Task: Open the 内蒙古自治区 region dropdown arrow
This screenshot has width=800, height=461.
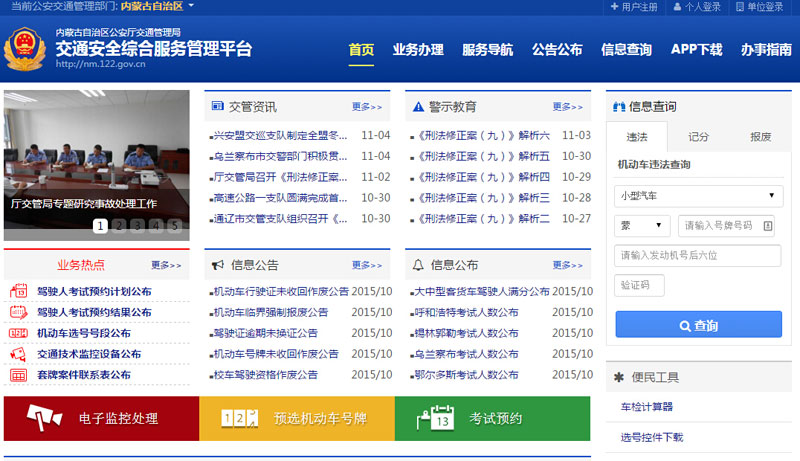Action: pos(191,6)
